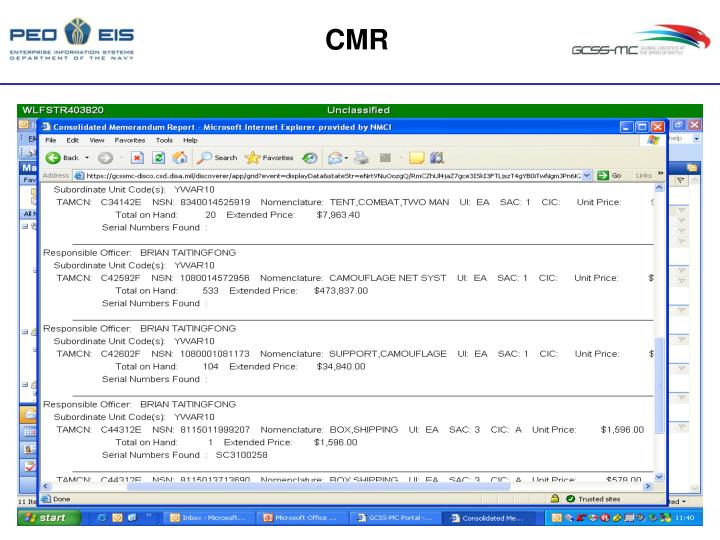Click the Back navigation button
Viewport: 720px width, 540px height.
click(x=66, y=156)
